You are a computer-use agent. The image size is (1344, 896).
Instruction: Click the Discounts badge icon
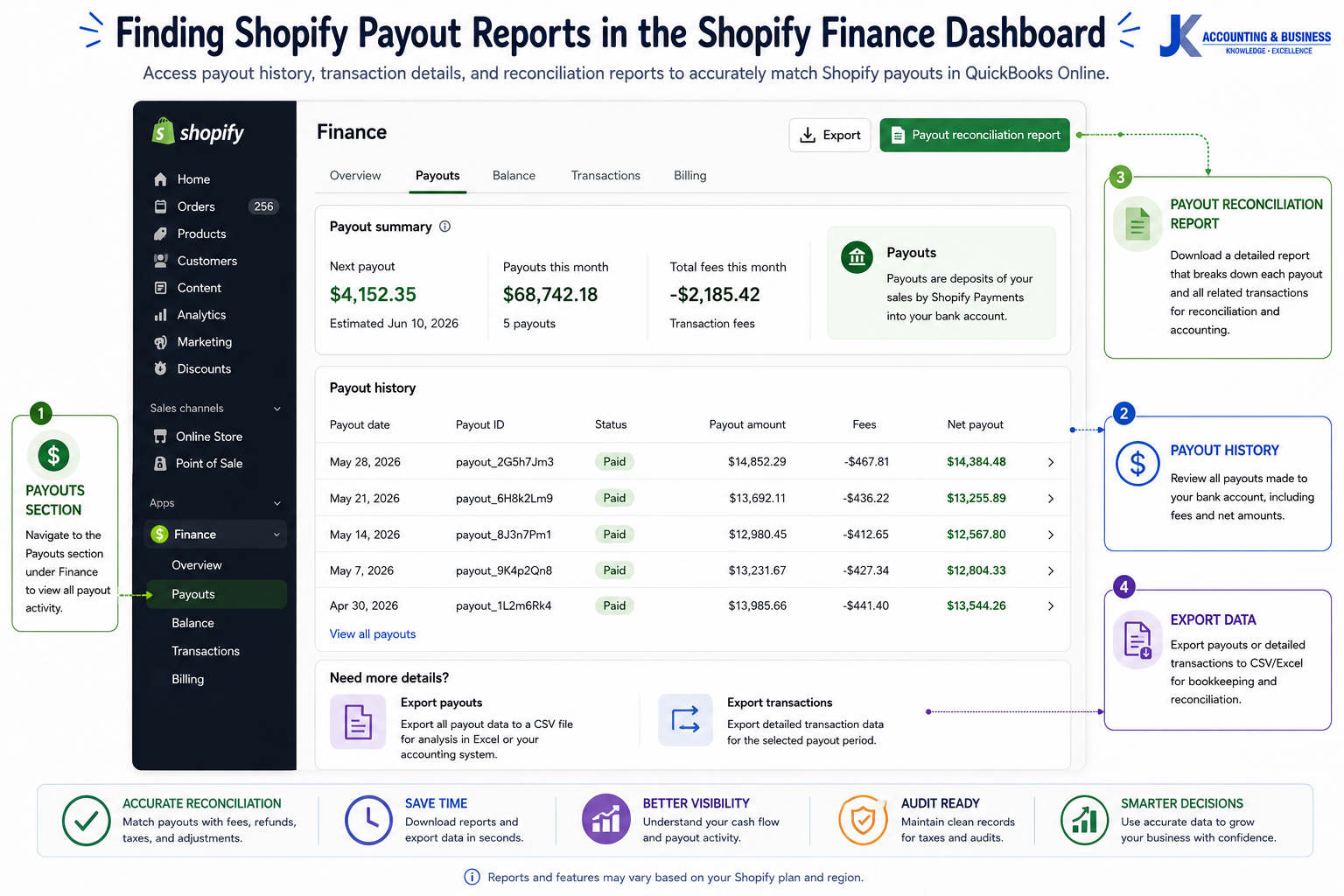(160, 369)
